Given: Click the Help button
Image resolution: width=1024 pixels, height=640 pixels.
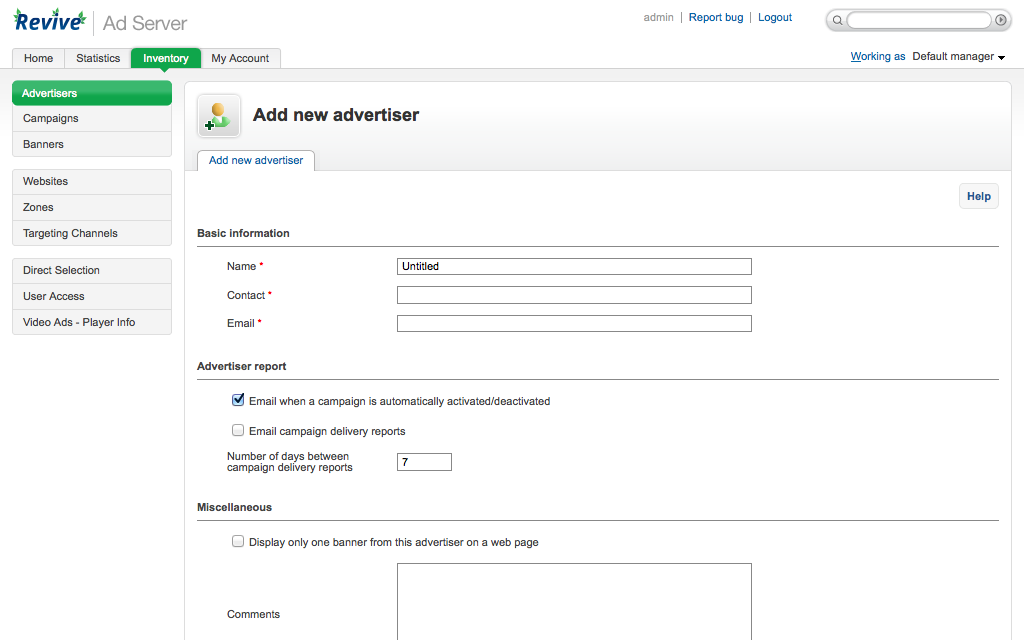Looking at the screenshot, I should [978, 196].
